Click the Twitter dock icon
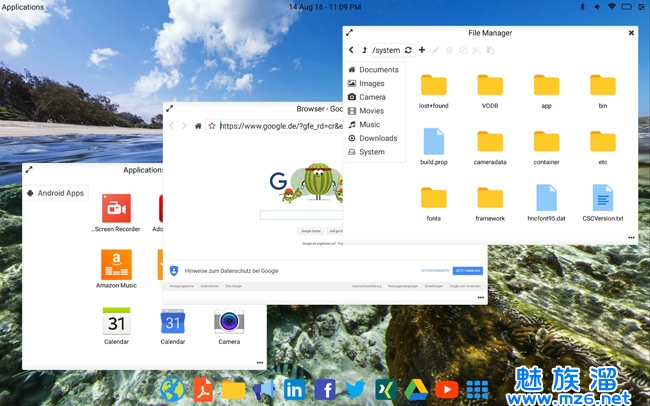The width and height of the screenshot is (650, 406). pos(355,390)
